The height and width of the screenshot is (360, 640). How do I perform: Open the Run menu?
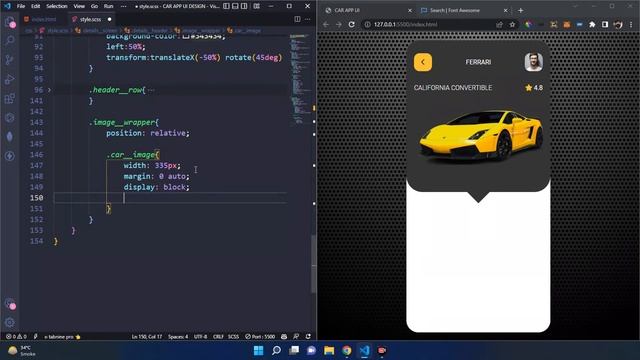108,6
